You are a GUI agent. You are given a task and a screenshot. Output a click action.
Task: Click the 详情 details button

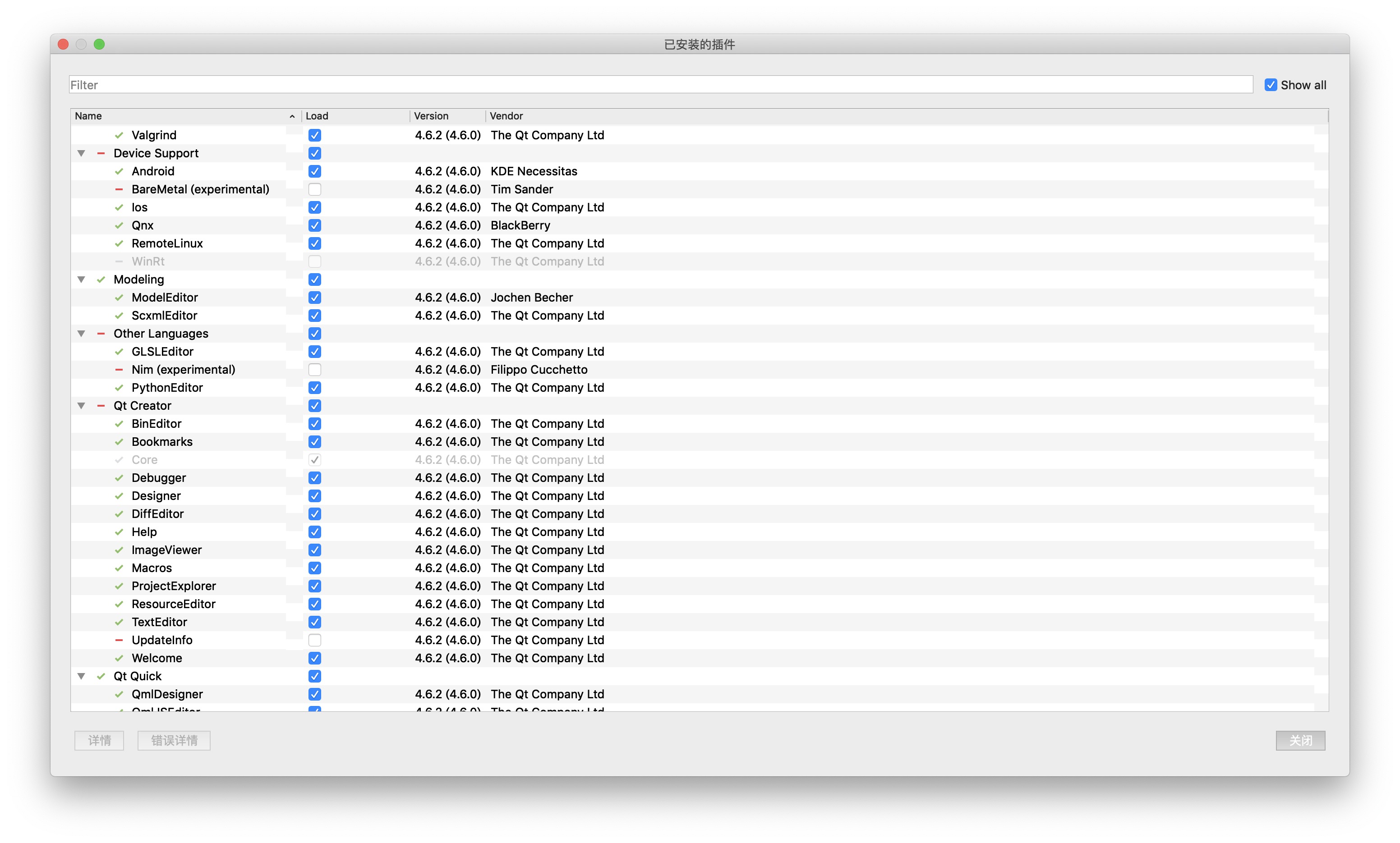(x=99, y=741)
